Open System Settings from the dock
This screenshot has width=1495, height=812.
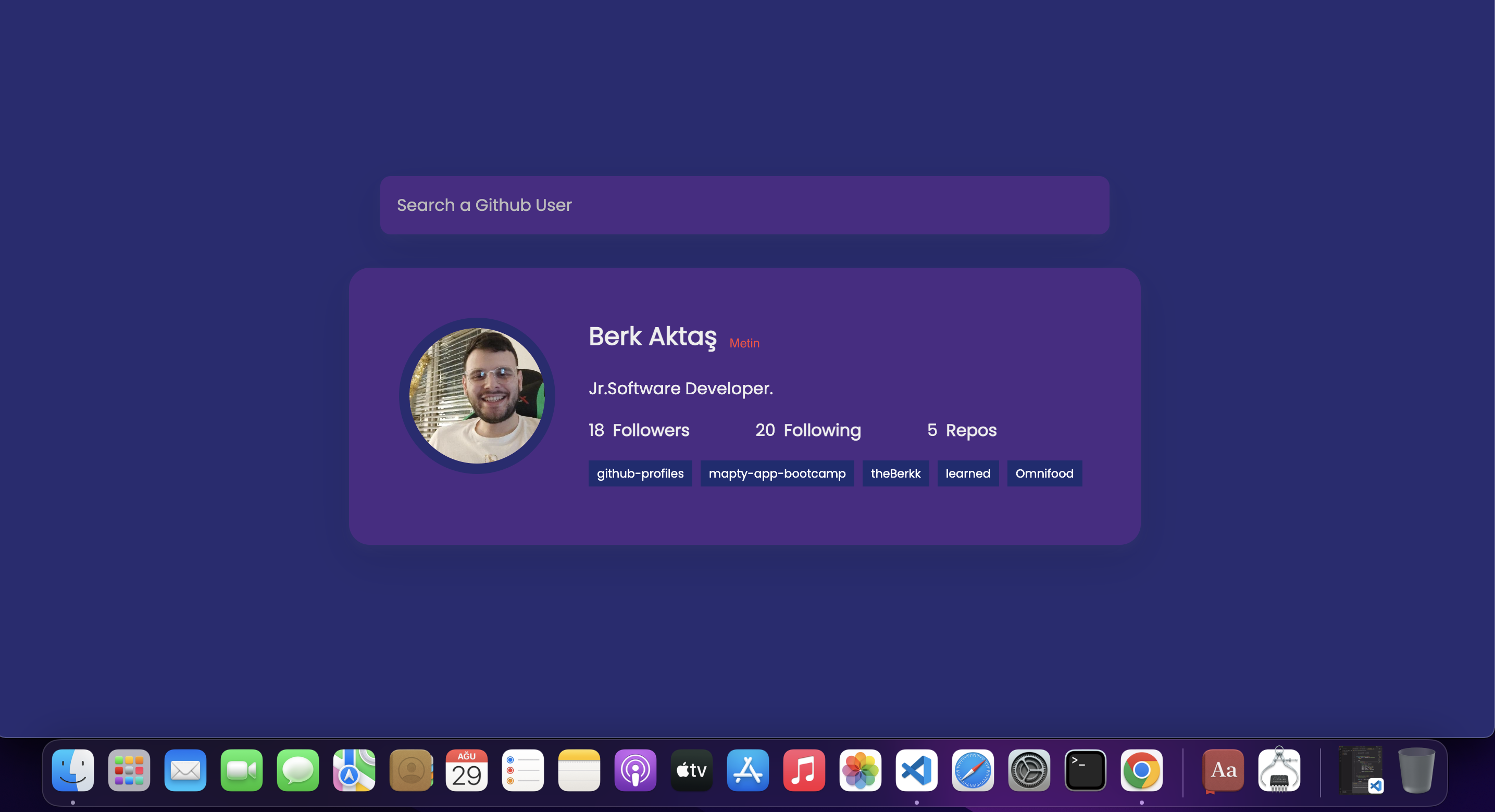(x=1028, y=770)
